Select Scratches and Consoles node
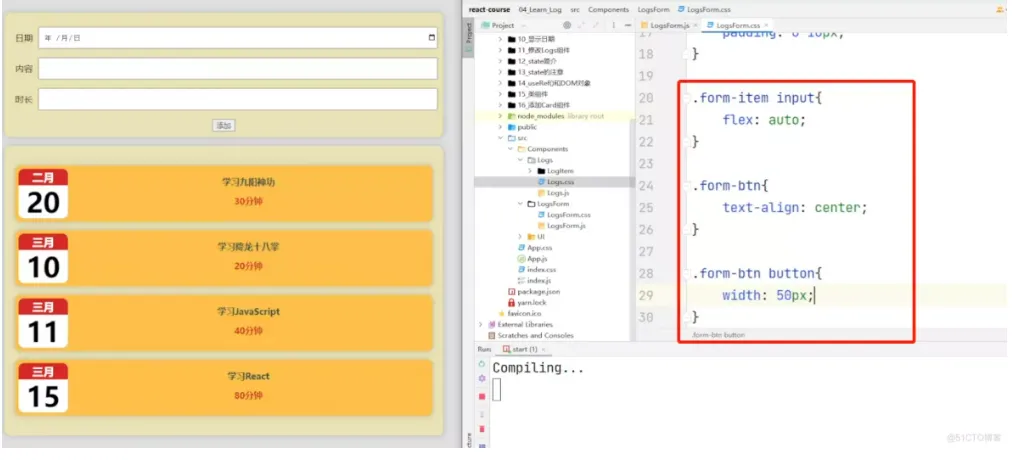Viewport: 1012px width, 460px height. click(x=531, y=335)
